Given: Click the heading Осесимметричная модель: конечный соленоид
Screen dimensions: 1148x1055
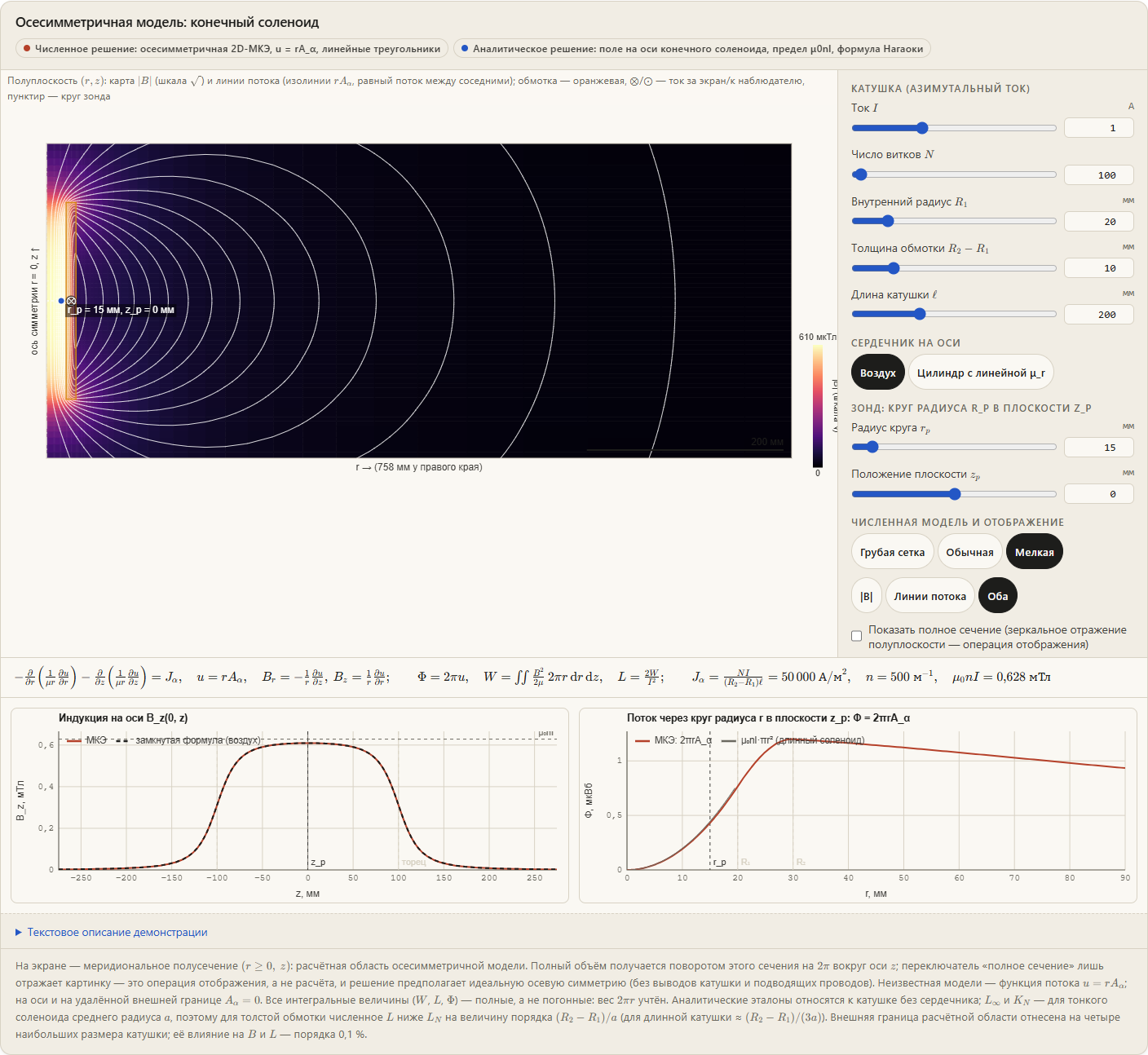Looking at the screenshot, I should point(167,22).
